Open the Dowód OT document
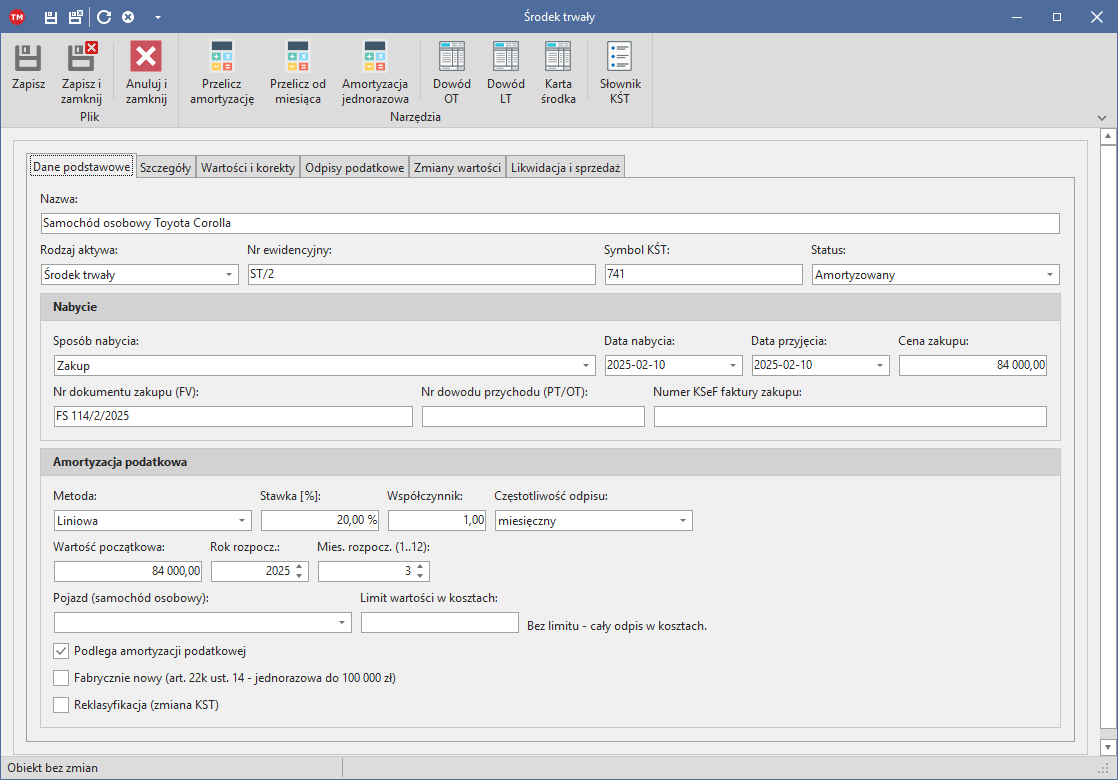 point(451,73)
